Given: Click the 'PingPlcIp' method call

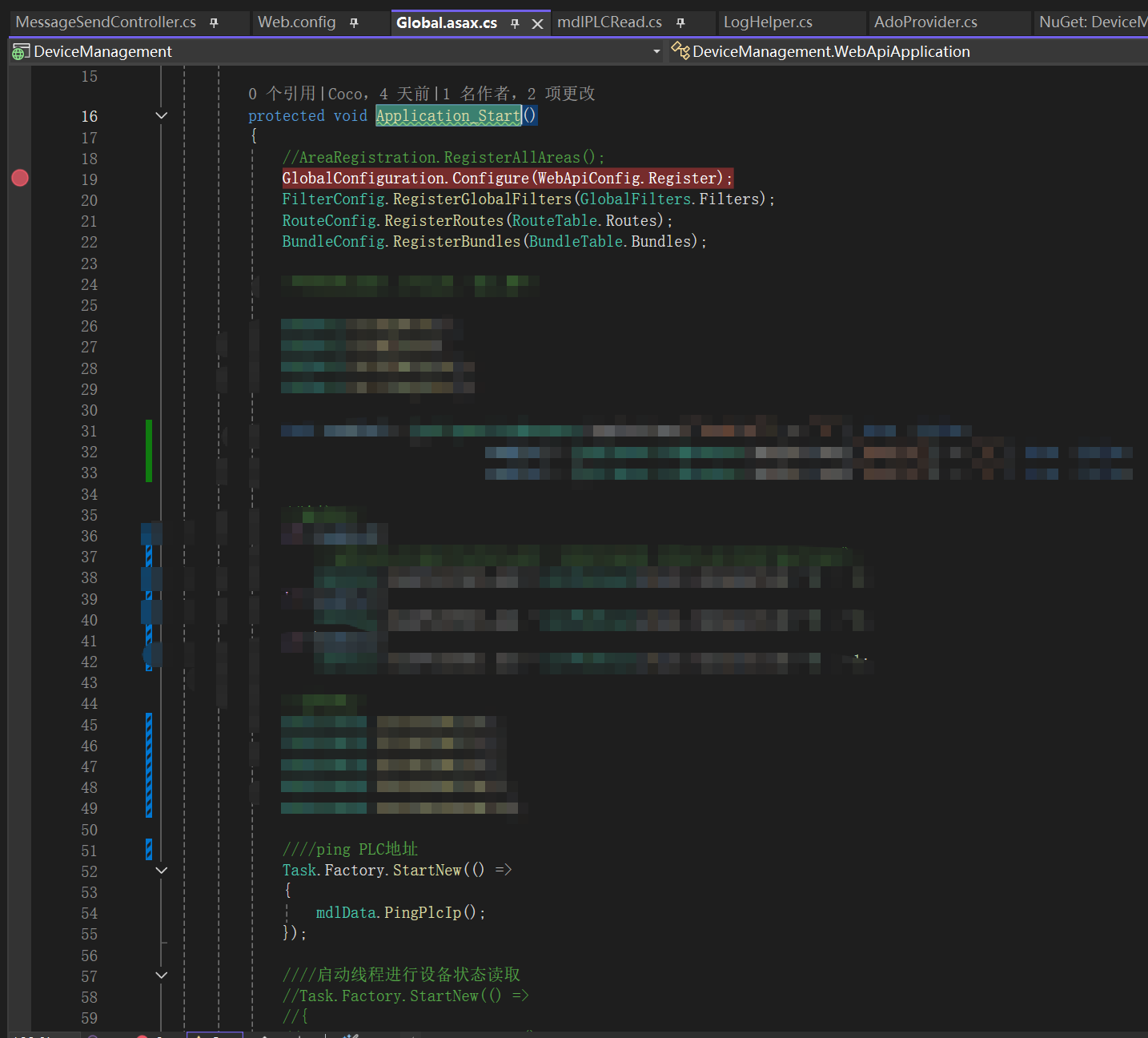Looking at the screenshot, I should pyautogui.click(x=423, y=912).
